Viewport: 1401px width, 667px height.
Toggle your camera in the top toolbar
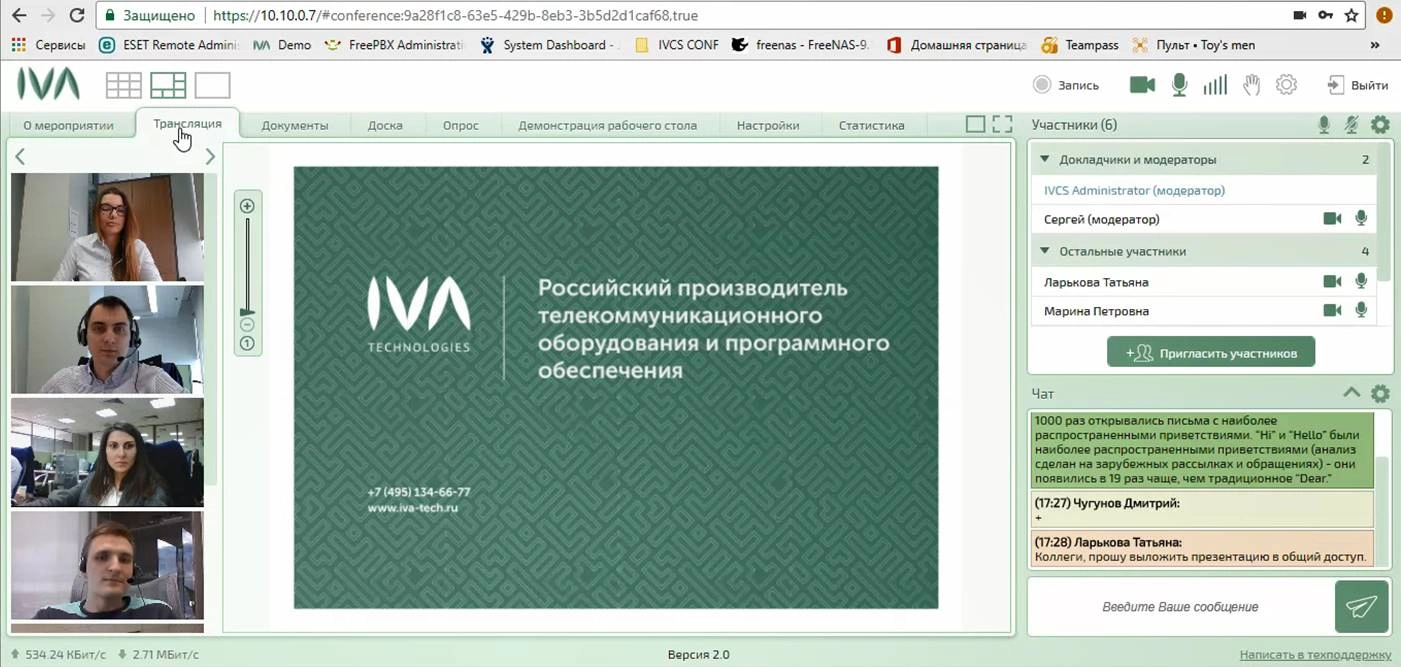1142,85
